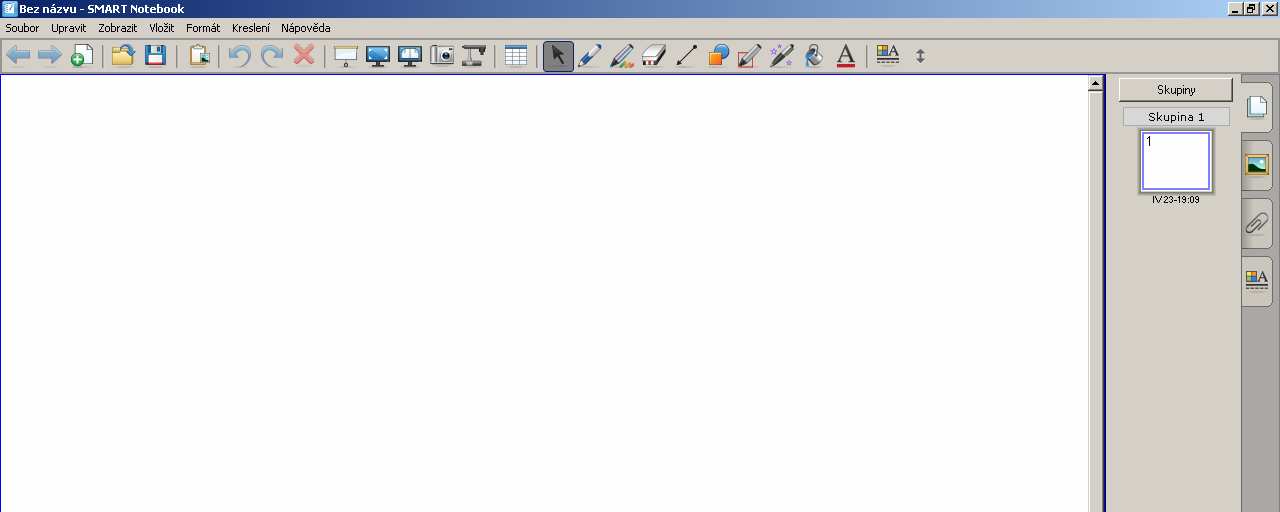Screen dimensions: 1280x512
Task: Restore down the SMART Notebook window
Action: click(1252, 8)
